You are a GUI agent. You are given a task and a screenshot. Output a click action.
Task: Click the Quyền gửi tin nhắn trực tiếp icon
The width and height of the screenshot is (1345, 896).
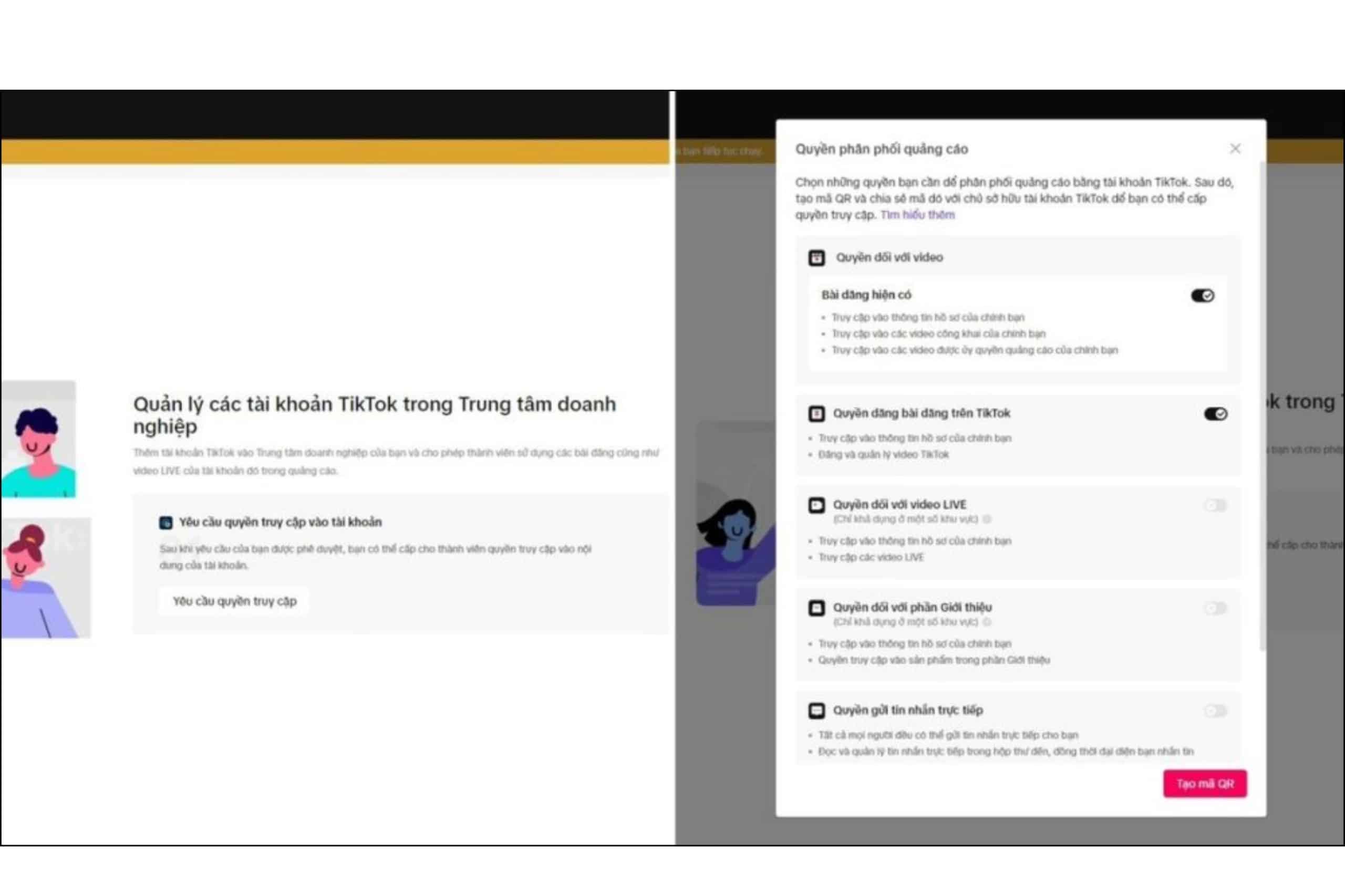pyautogui.click(x=816, y=711)
